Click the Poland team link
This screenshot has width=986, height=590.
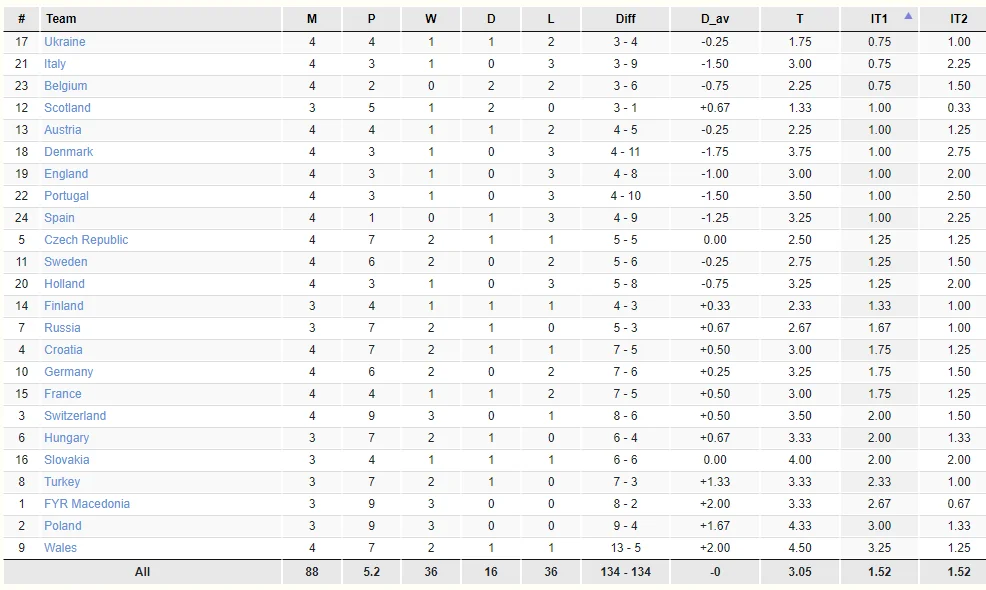(63, 526)
